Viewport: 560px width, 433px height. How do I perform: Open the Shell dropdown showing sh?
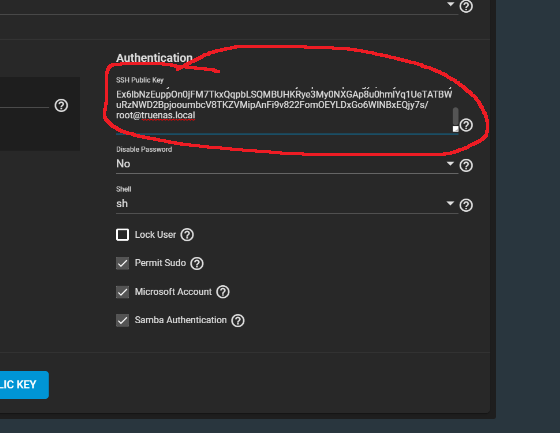click(287, 204)
